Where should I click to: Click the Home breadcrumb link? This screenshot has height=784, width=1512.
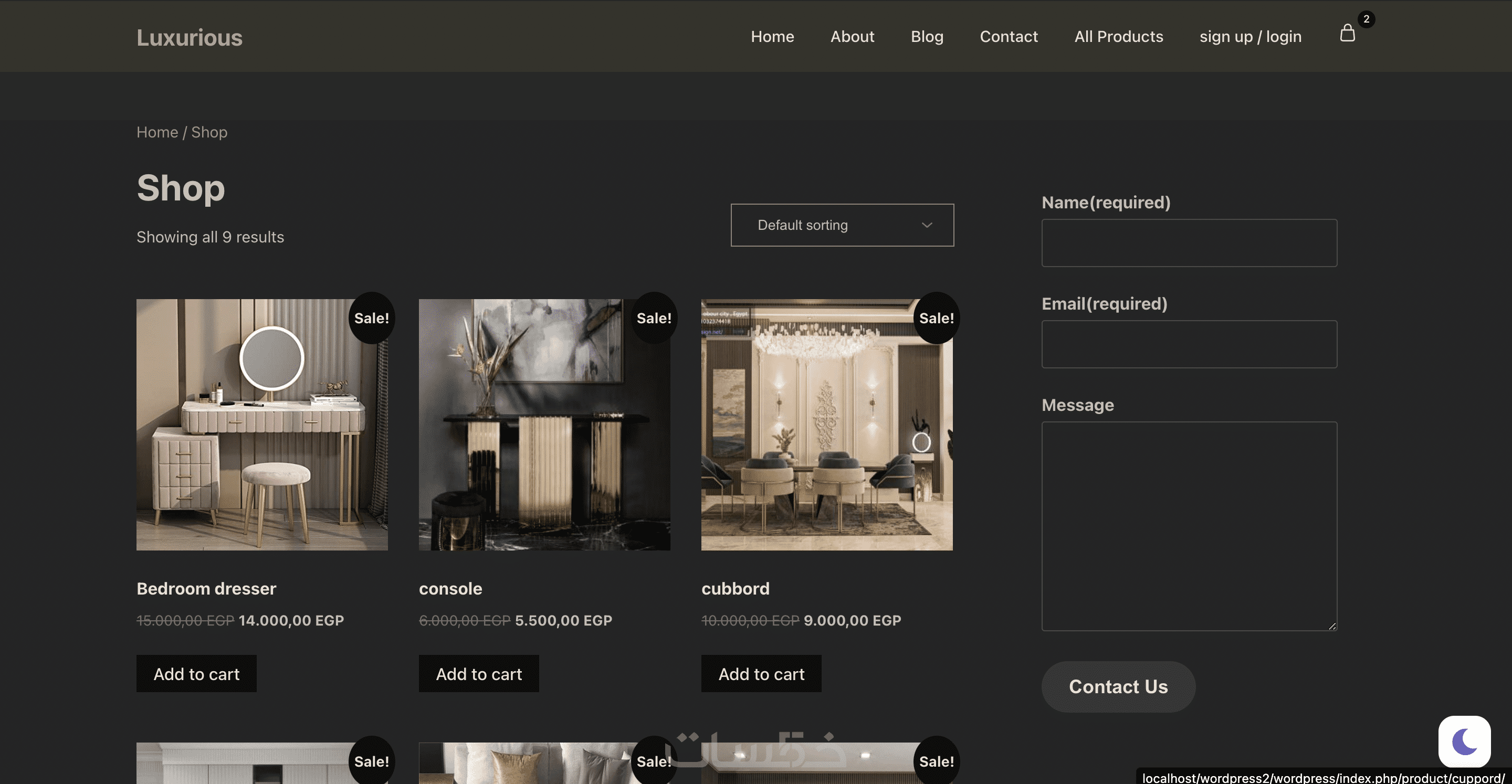tap(157, 133)
